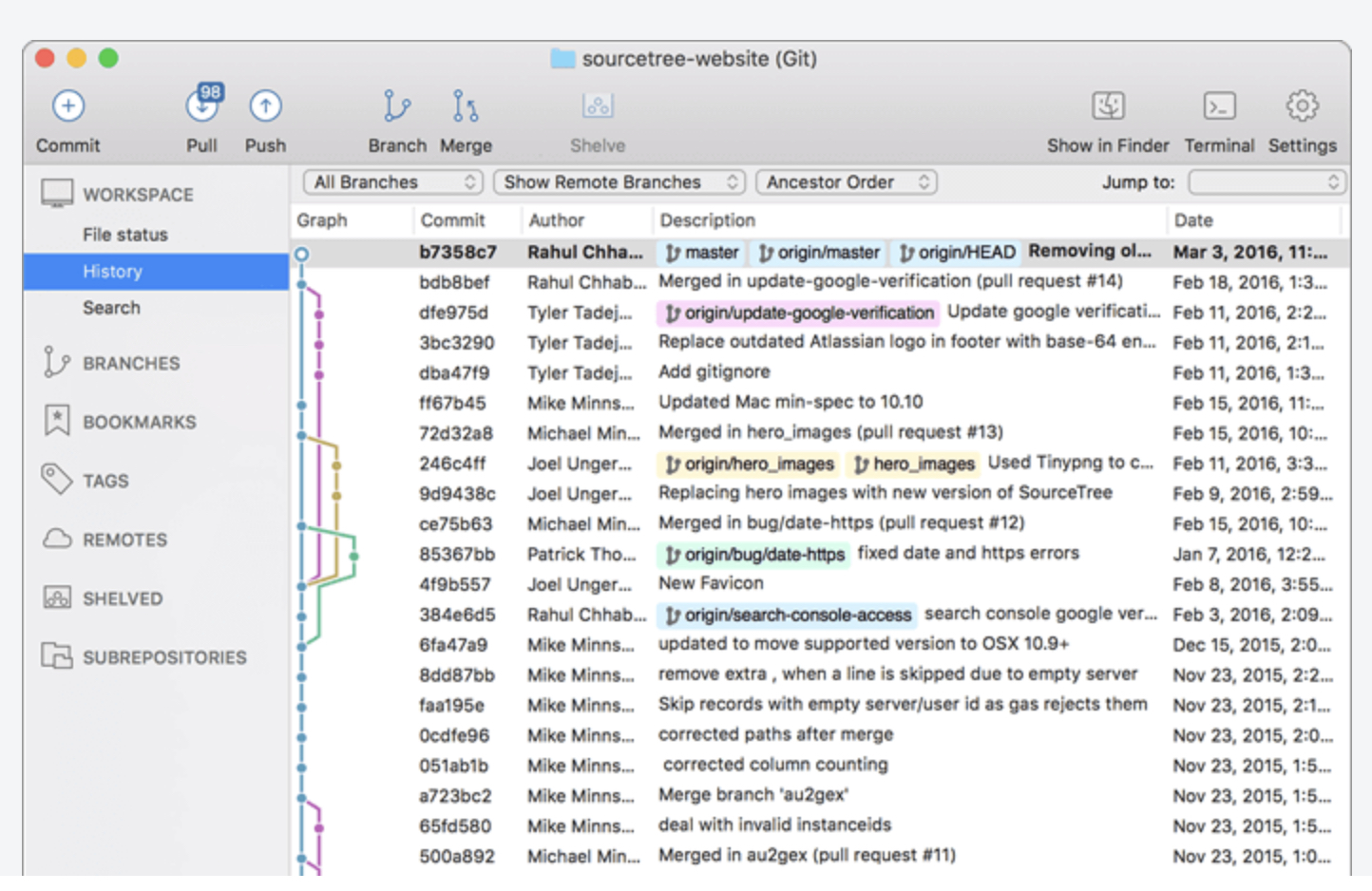Open the REMOTES sidebar section

(124, 540)
